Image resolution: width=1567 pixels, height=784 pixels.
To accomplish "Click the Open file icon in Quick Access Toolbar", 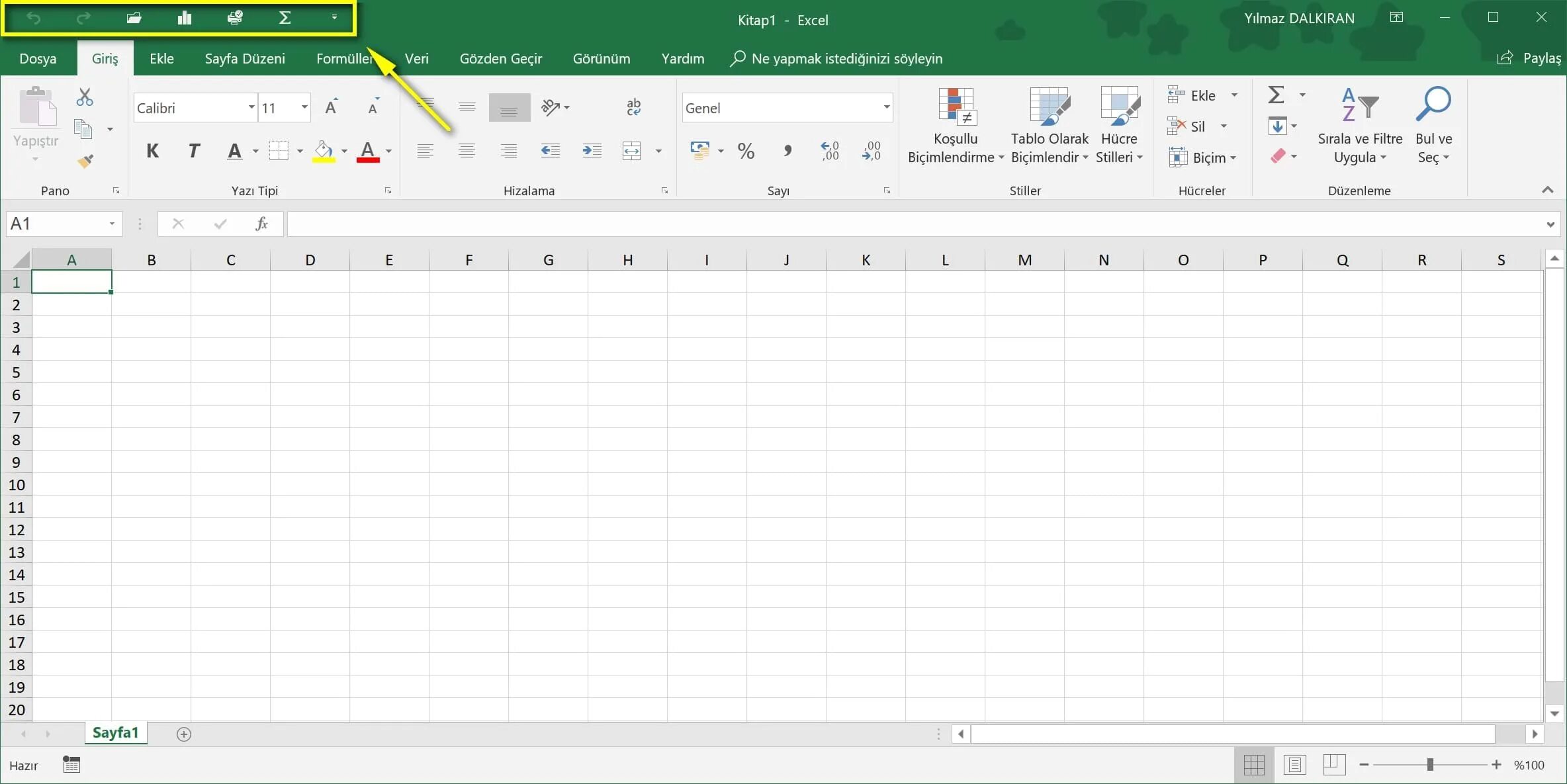I will click(x=134, y=18).
